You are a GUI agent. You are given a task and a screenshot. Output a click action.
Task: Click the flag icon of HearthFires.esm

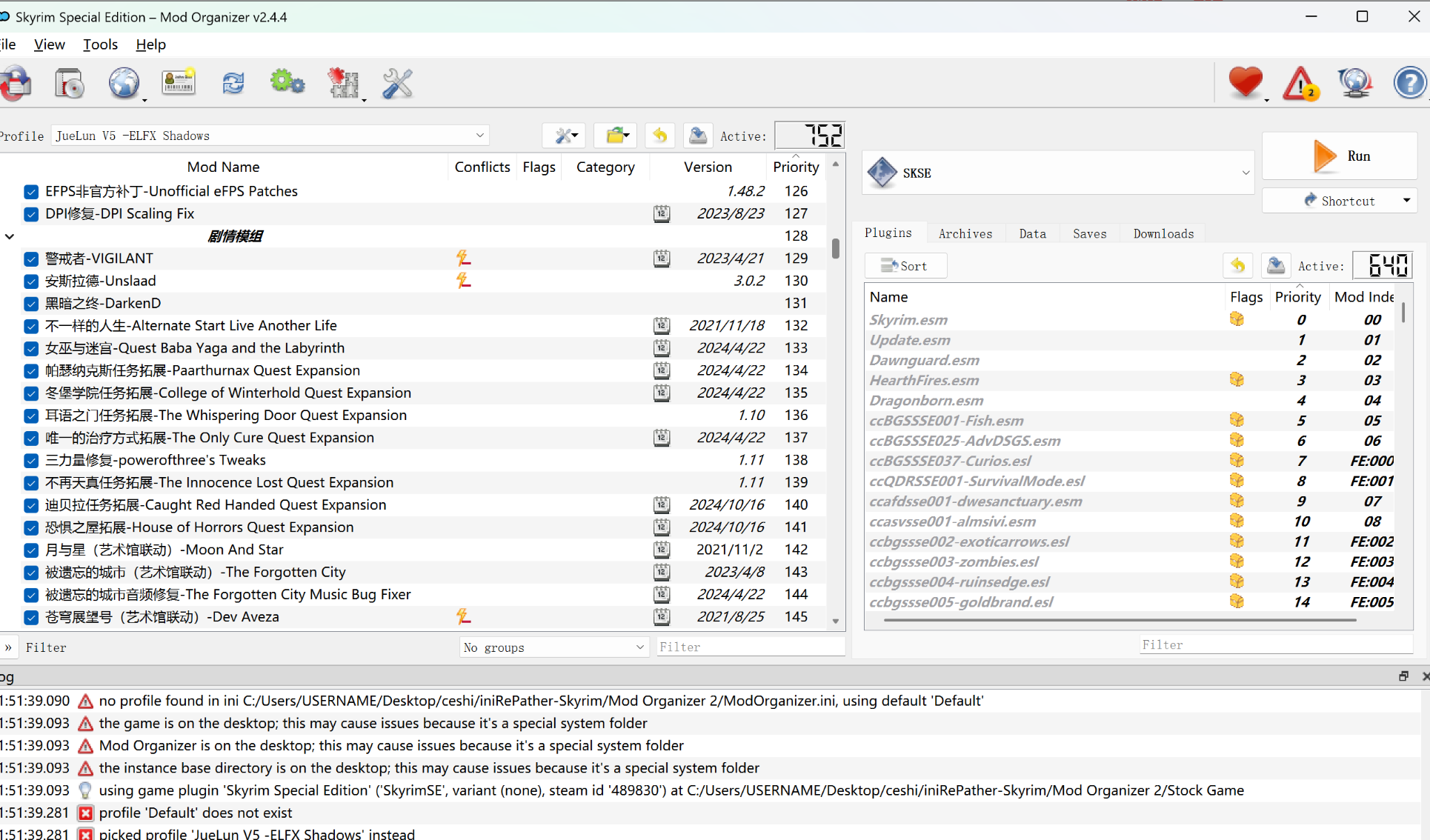pos(1237,379)
